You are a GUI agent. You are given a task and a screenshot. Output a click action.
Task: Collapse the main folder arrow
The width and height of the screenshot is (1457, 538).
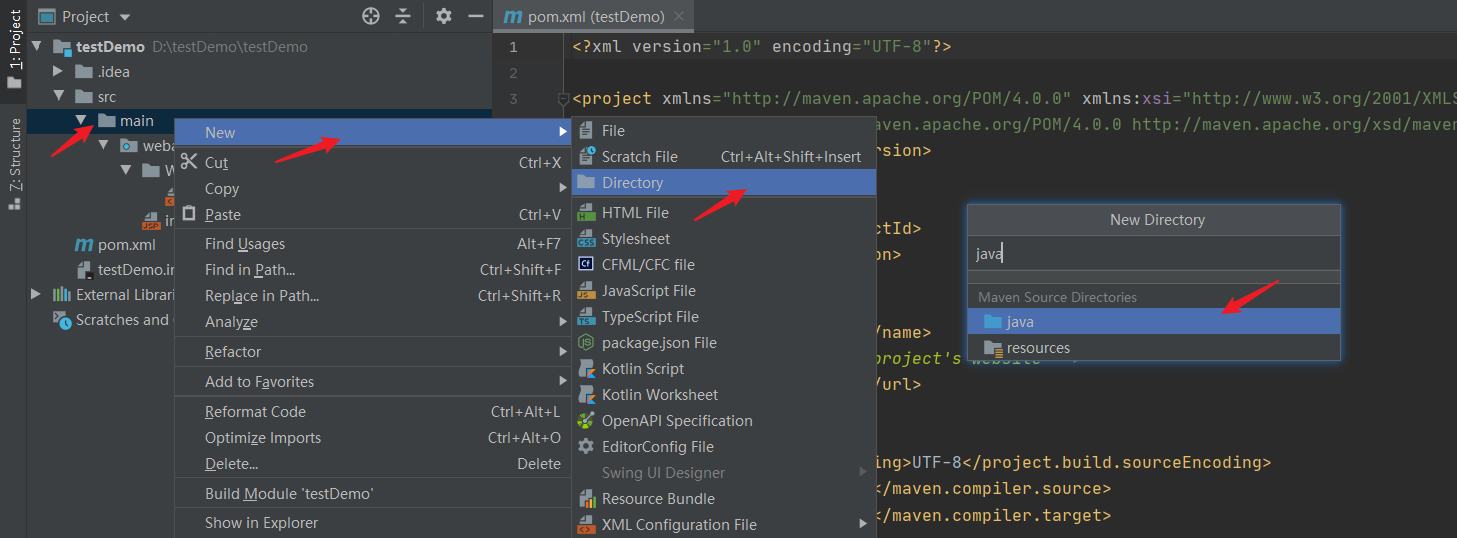(x=81, y=121)
